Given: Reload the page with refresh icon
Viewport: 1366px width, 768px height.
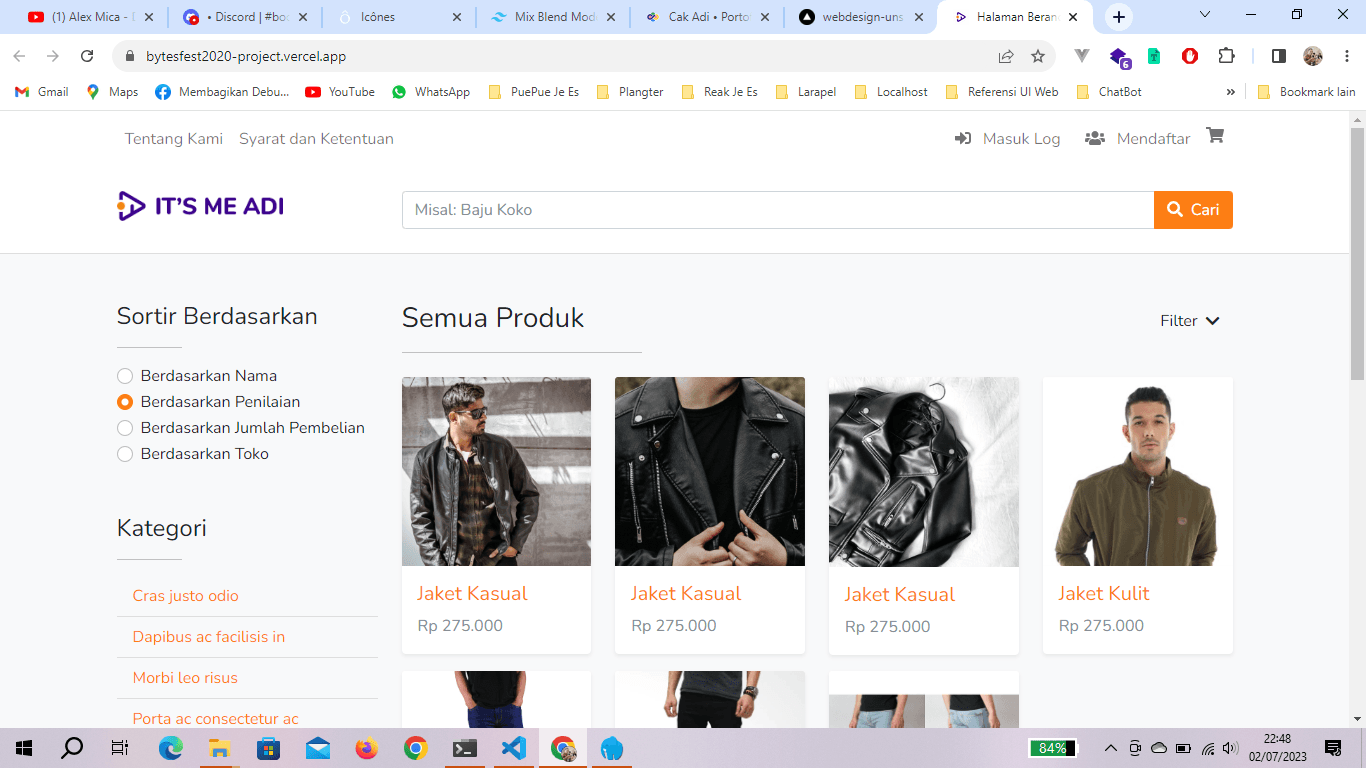Looking at the screenshot, I should 87,56.
